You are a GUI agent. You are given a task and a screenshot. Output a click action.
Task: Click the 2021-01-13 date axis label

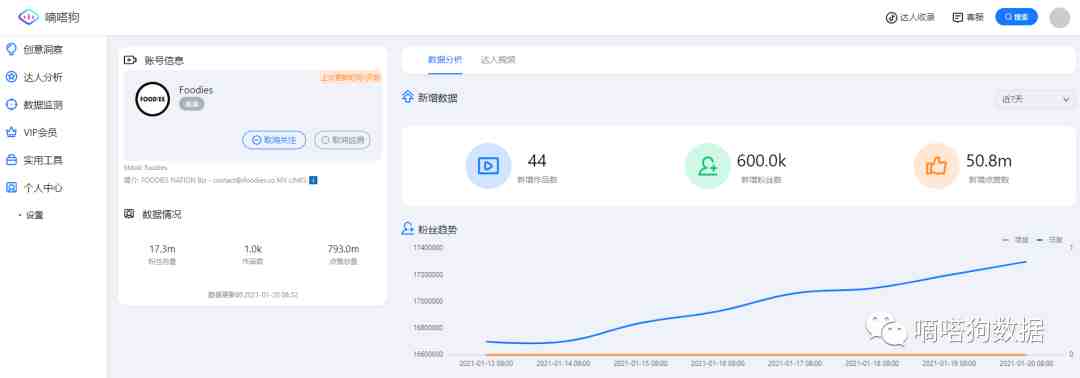coord(486,363)
